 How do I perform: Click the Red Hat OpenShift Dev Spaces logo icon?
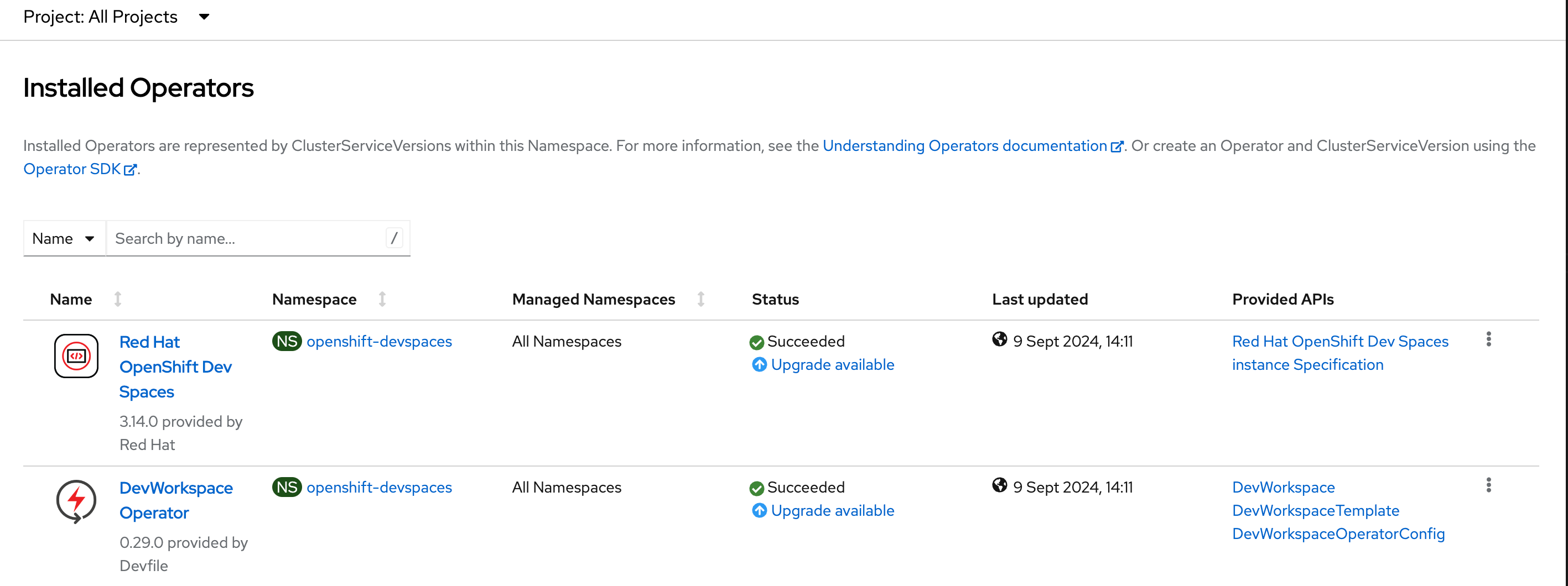pos(76,355)
